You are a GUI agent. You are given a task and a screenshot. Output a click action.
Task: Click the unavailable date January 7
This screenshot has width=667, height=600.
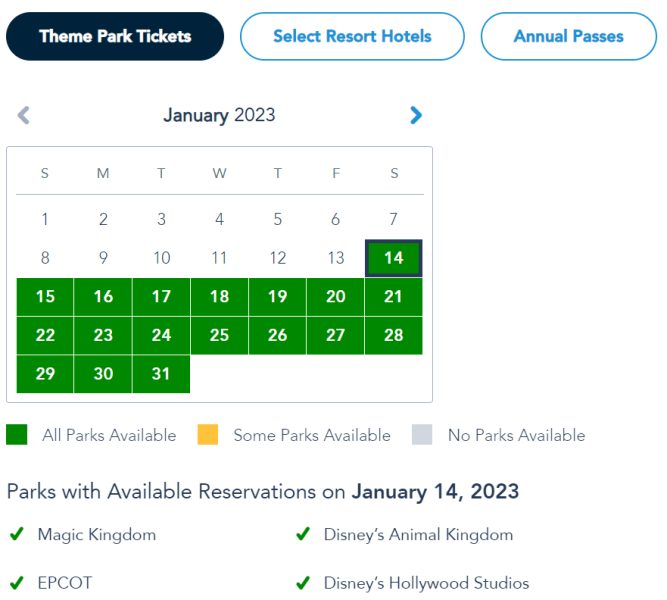pyautogui.click(x=394, y=219)
